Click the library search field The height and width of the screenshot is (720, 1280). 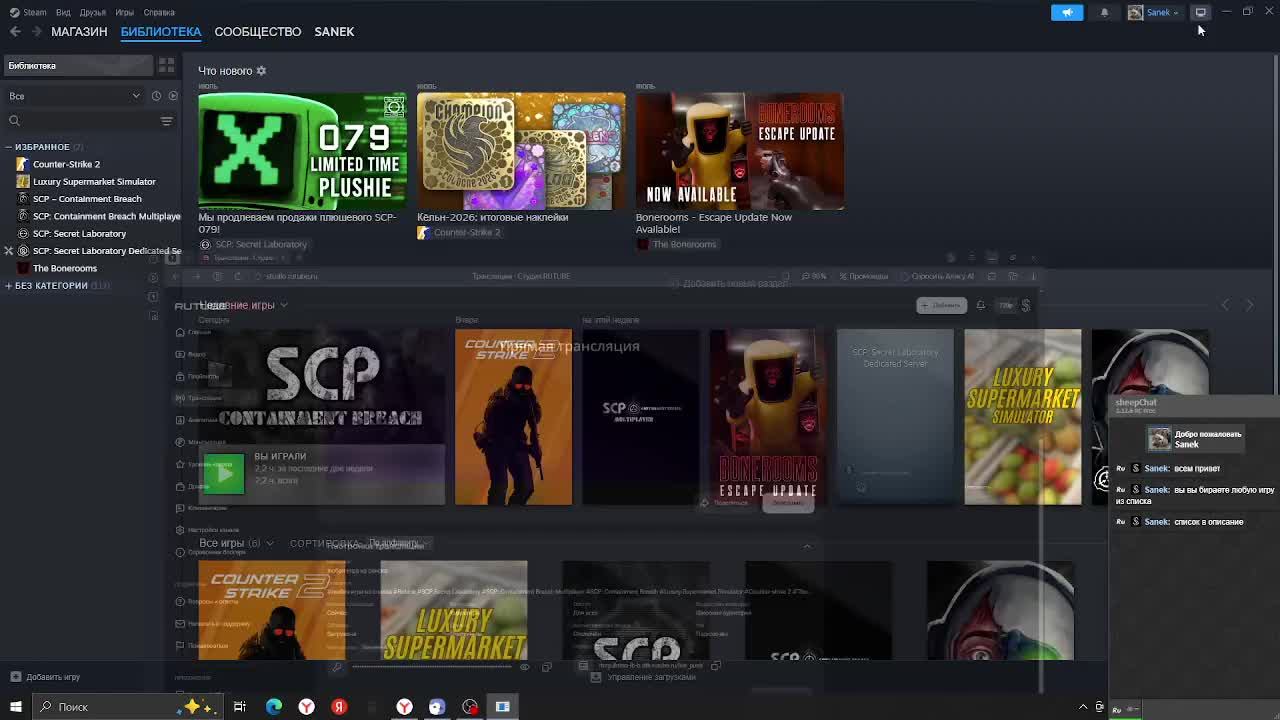[x=80, y=121]
